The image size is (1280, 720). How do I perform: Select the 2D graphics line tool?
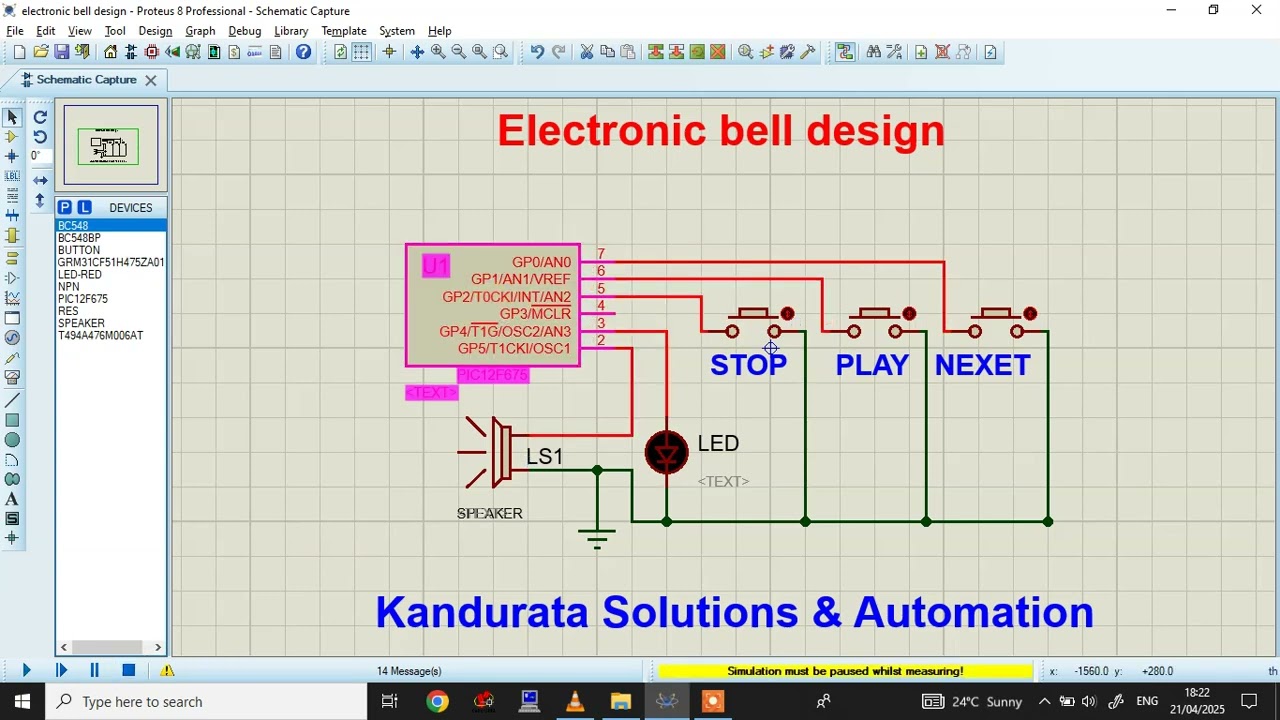point(12,400)
